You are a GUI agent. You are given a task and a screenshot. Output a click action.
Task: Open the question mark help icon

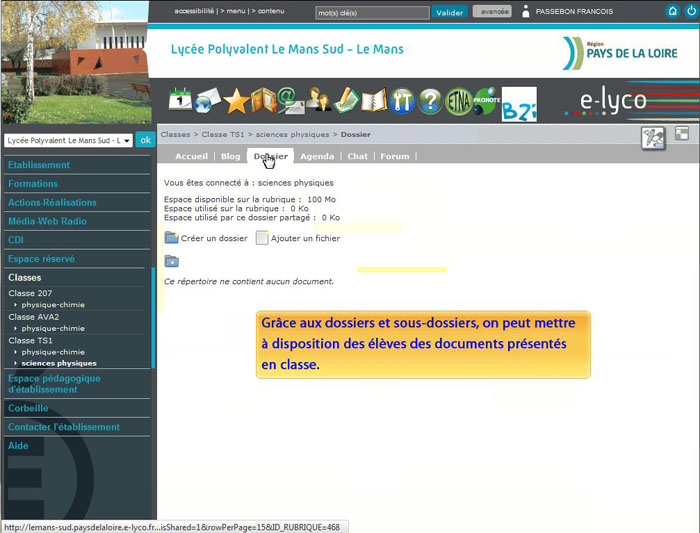point(430,101)
